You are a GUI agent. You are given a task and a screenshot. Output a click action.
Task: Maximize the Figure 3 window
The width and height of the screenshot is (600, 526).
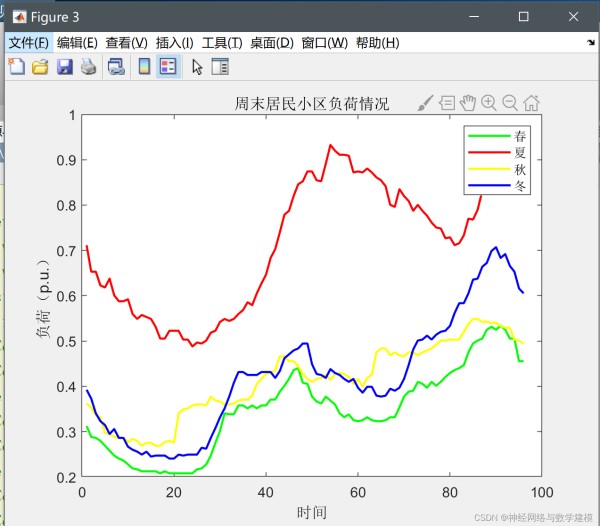pos(523,16)
